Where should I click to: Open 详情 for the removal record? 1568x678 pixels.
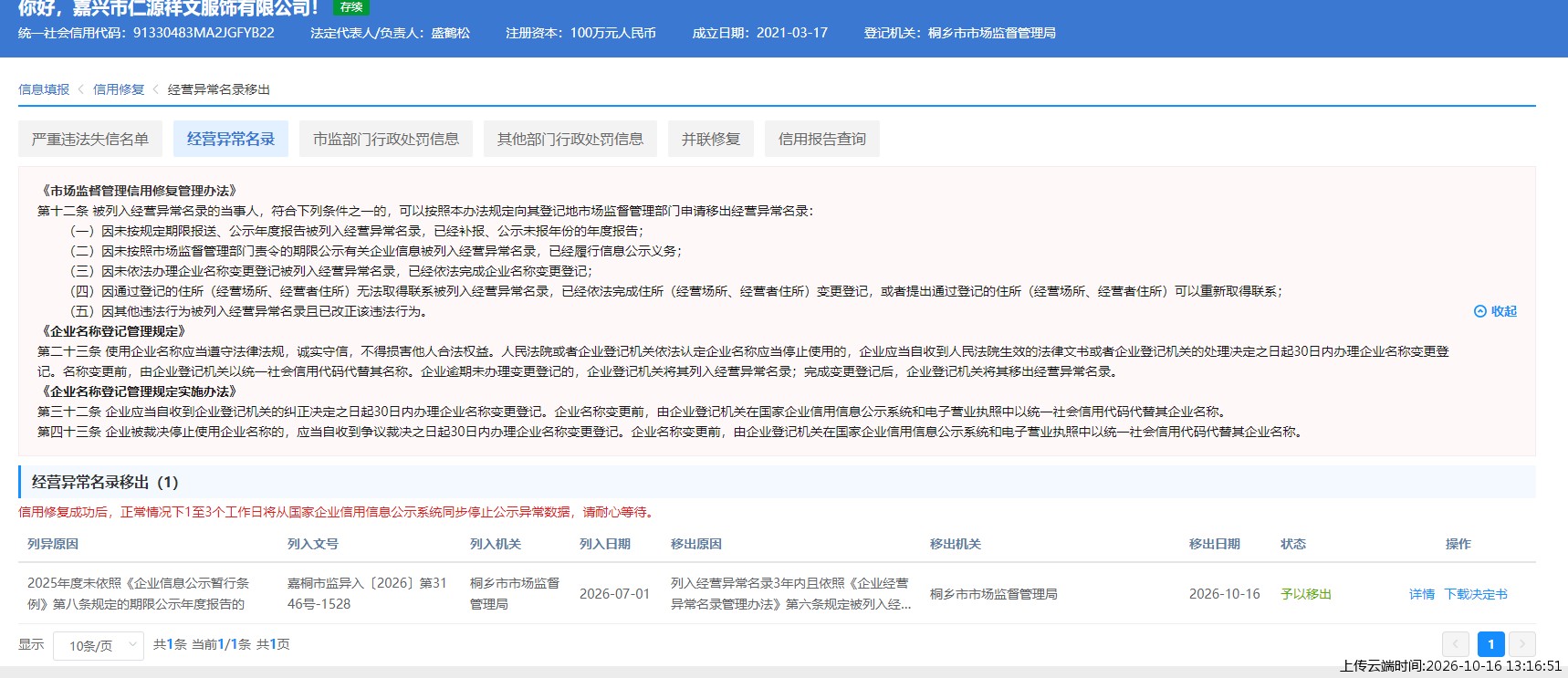pos(1422,594)
